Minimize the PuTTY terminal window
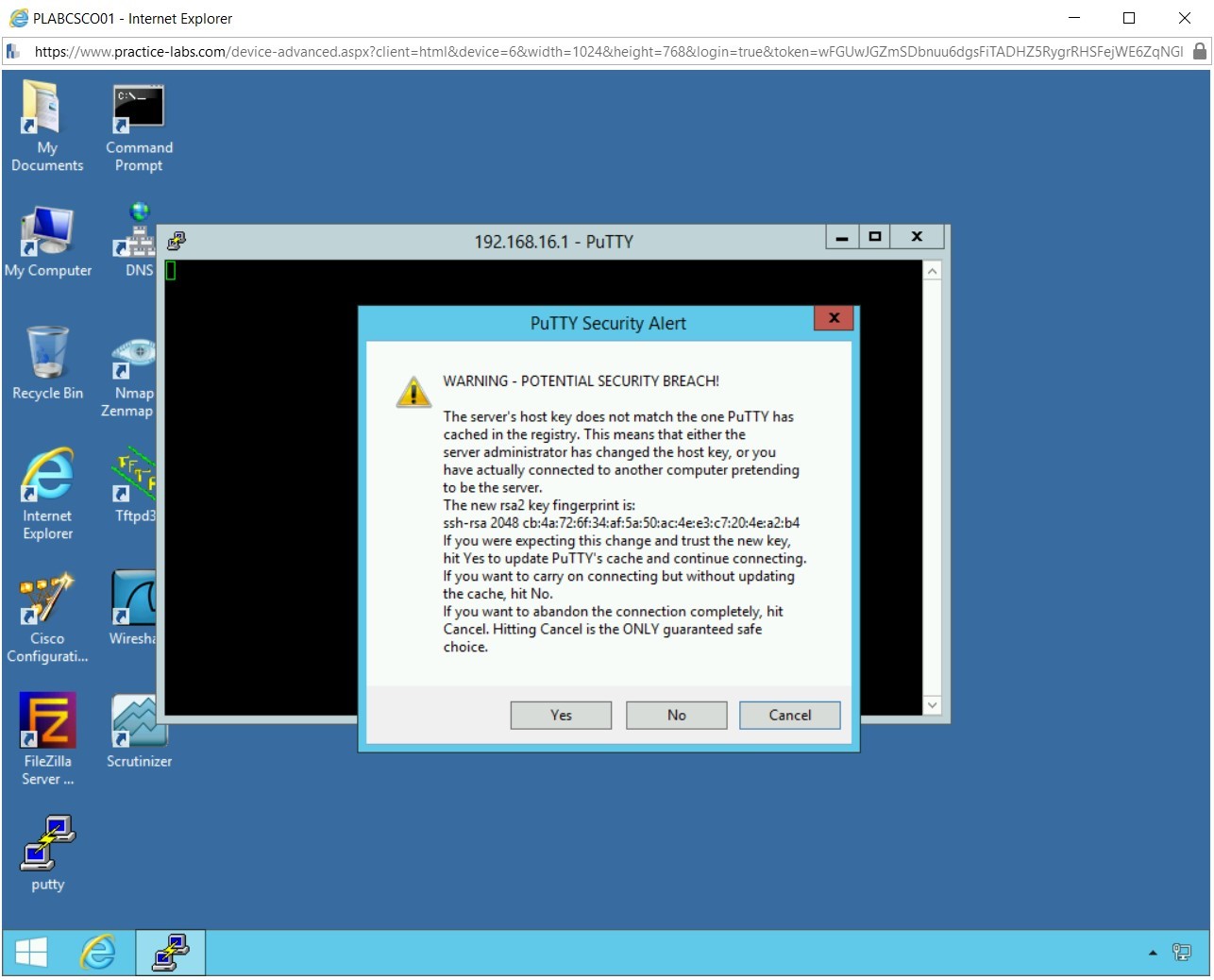1214x980 pixels. pos(841,237)
